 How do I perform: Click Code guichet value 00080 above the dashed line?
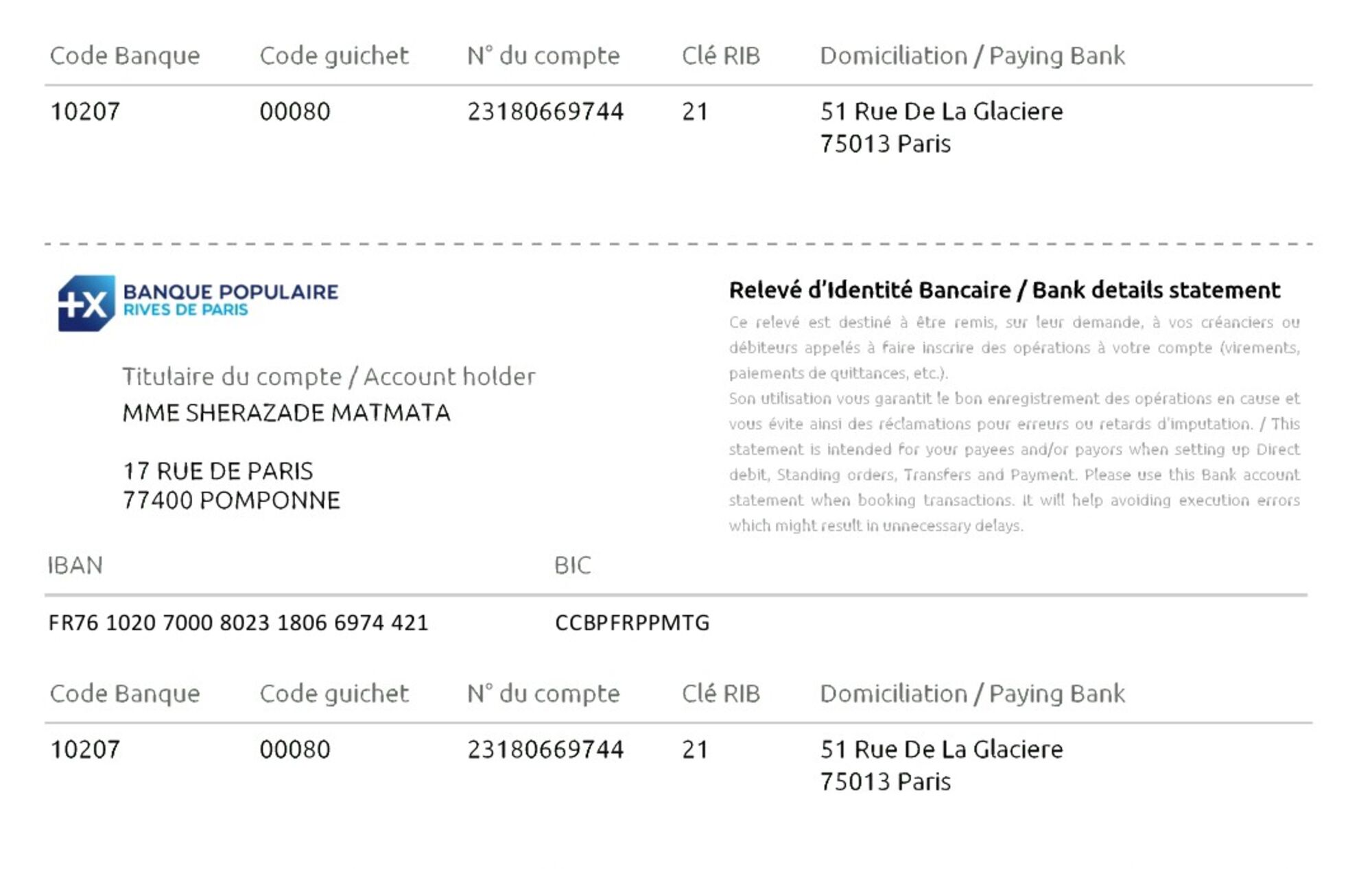coord(295,111)
